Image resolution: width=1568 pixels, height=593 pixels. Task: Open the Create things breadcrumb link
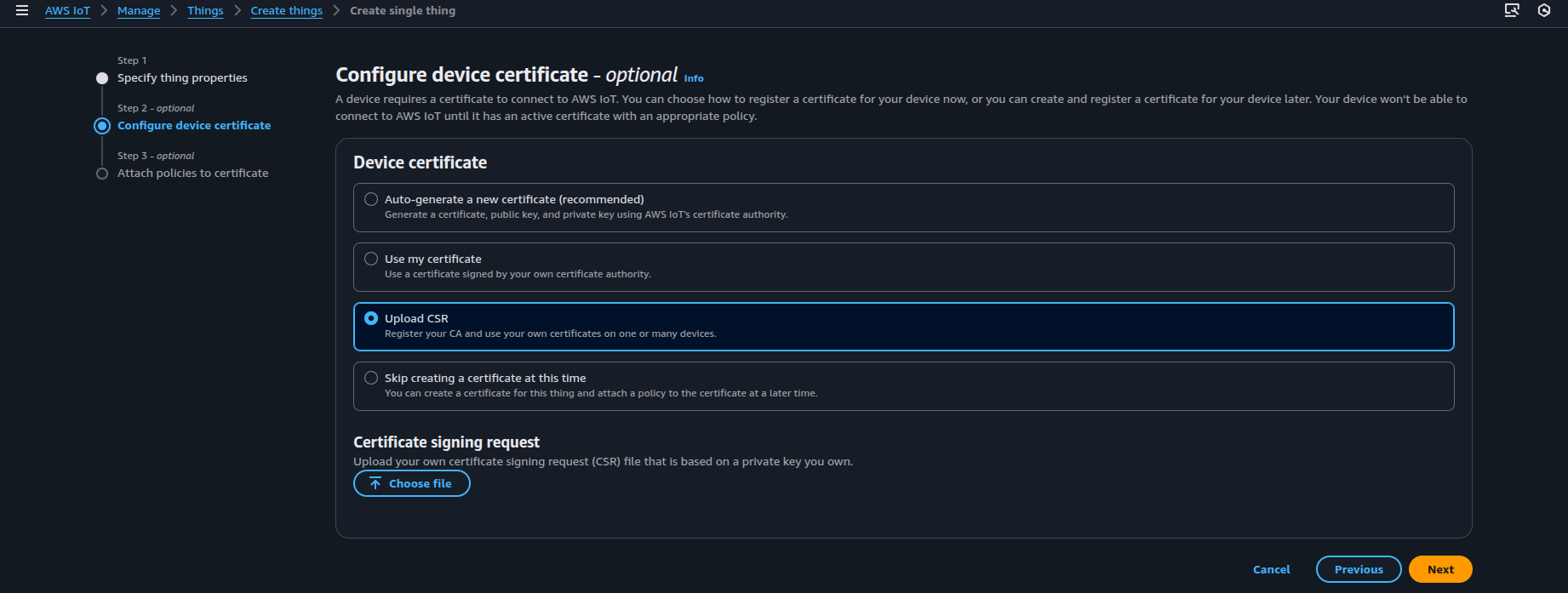286,10
